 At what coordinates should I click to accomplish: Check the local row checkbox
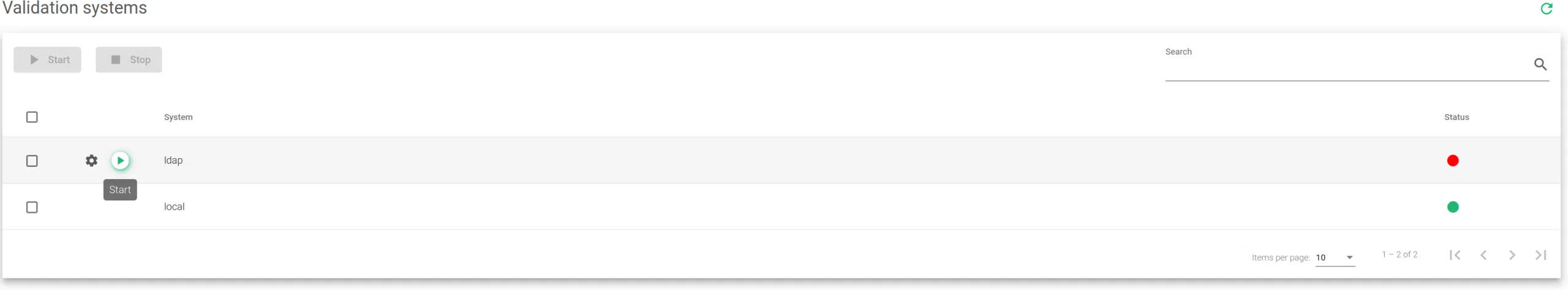pos(32,207)
